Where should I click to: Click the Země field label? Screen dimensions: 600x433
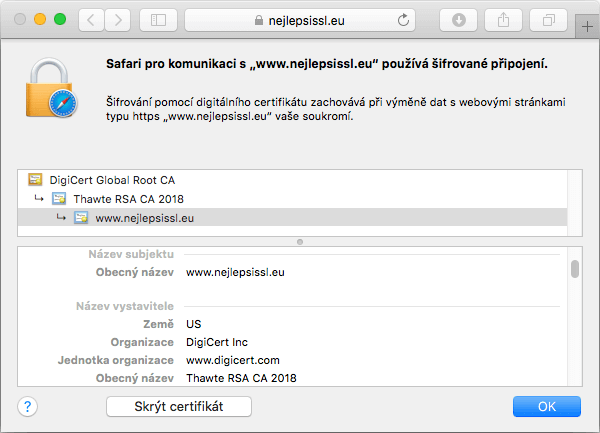[158, 324]
